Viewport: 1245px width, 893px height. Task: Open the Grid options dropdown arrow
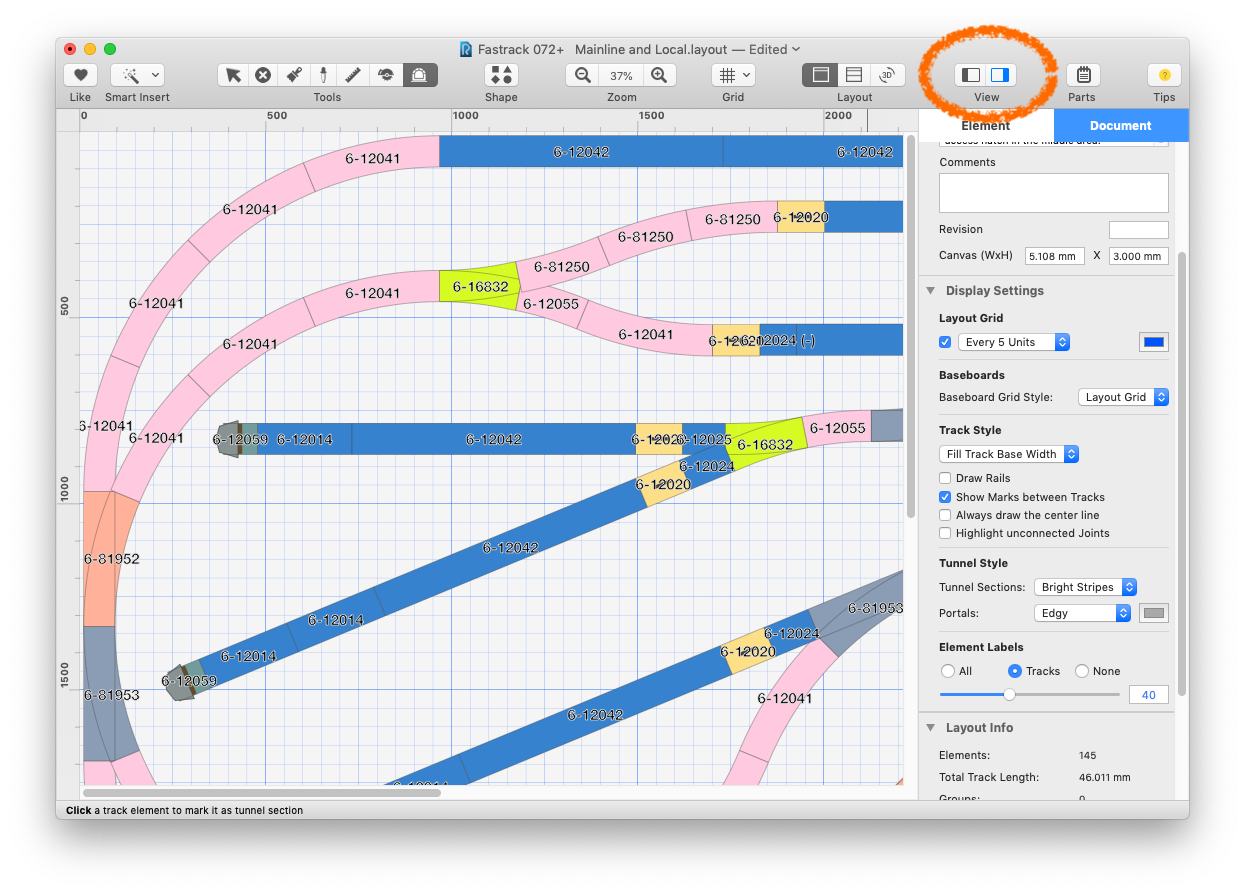point(747,75)
